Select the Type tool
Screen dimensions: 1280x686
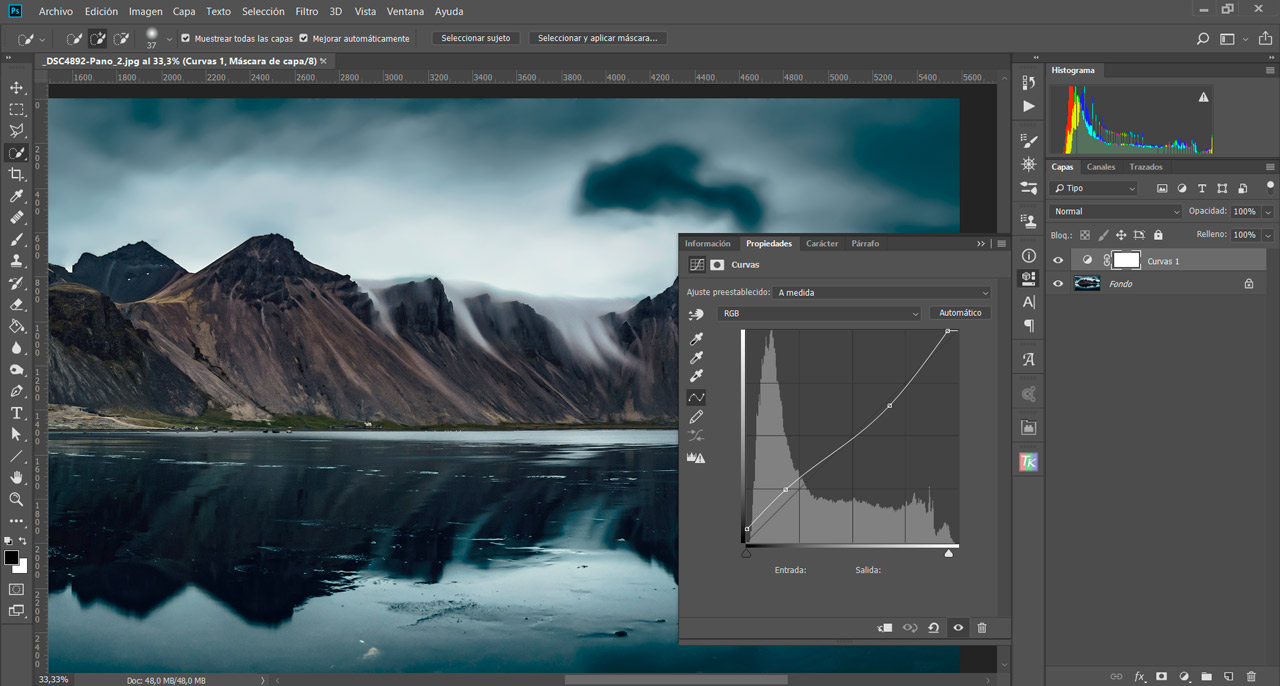[x=16, y=413]
